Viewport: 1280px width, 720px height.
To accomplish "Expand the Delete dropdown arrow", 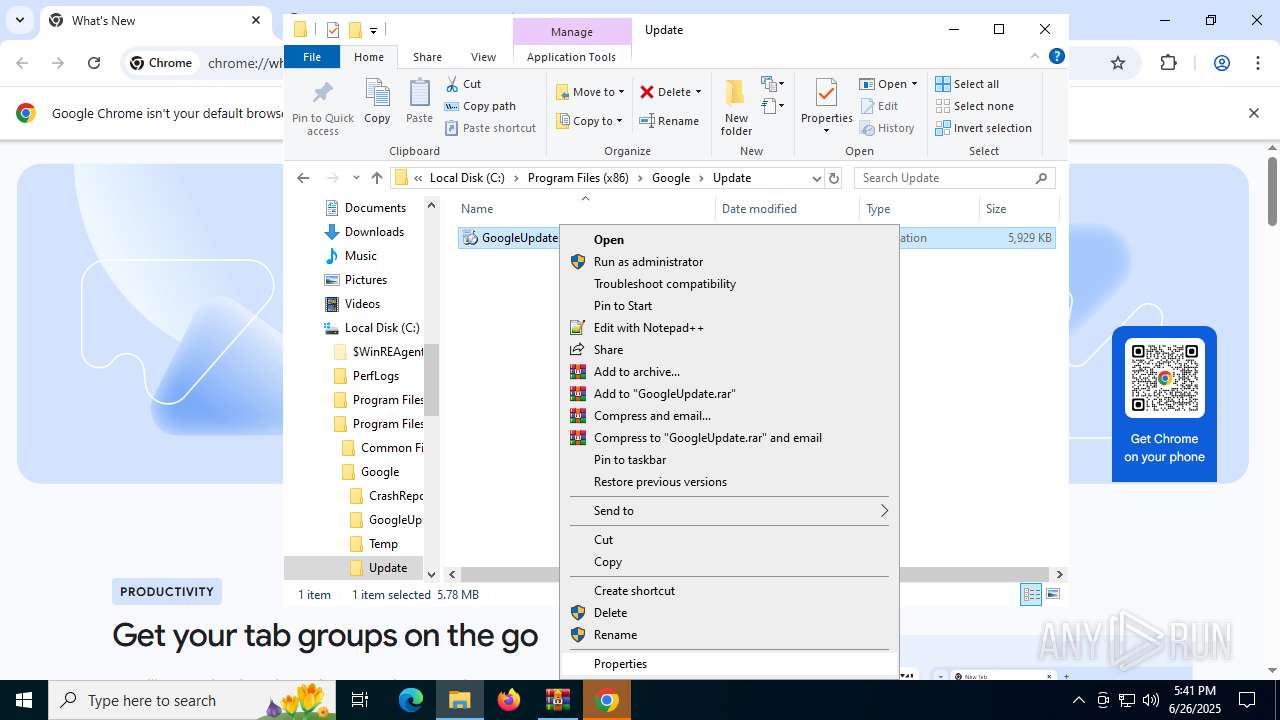I will tap(698, 92).
